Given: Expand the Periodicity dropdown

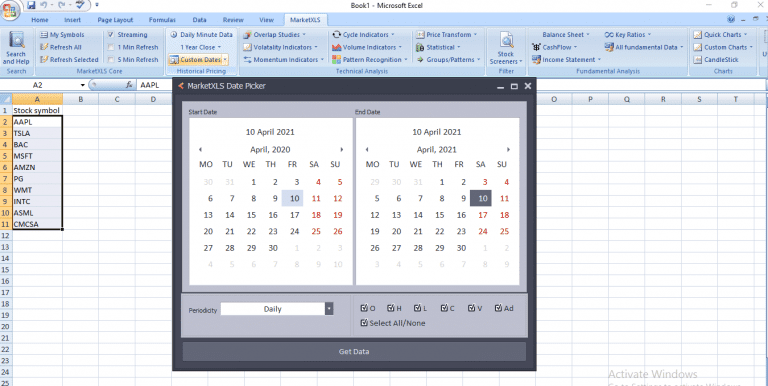Looking at the screenshot, I should (329, 309).
